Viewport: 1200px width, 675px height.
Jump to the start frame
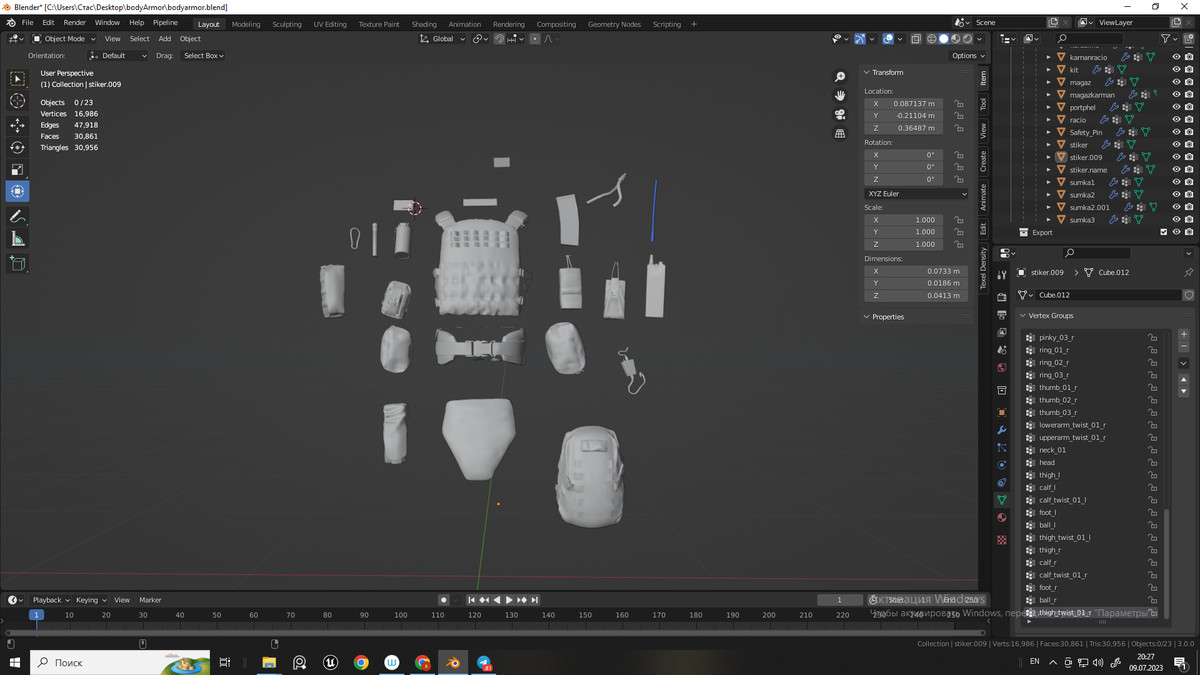[x=471, y=600]
